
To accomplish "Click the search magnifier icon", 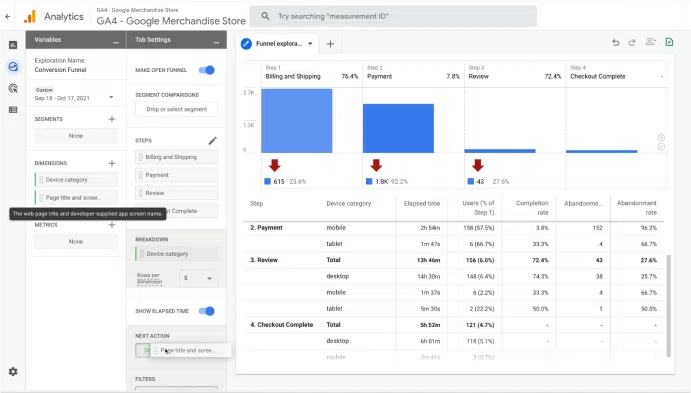I will click(x=265, y=16).
